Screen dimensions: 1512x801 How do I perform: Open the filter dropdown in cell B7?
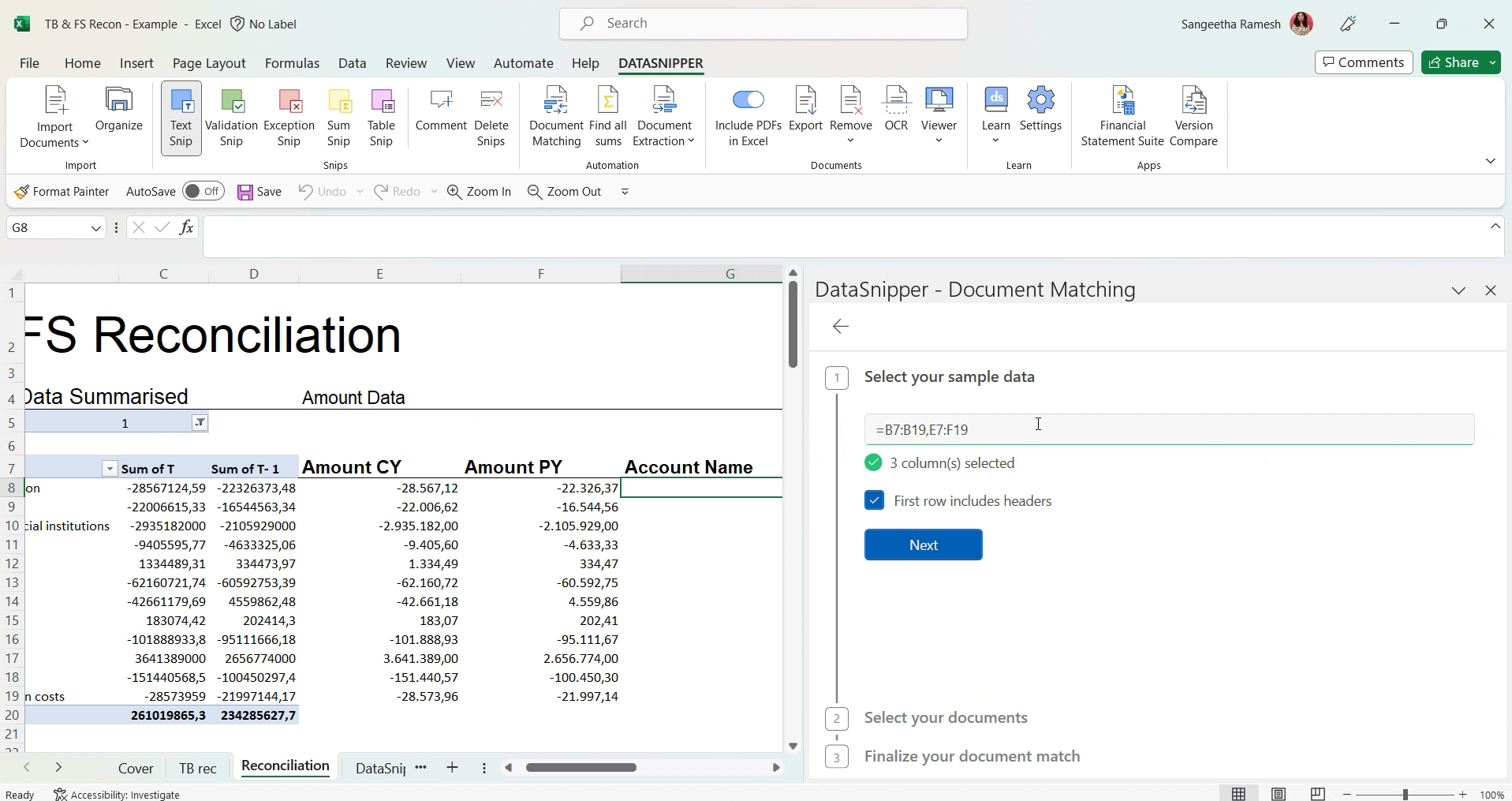point(110,469)
